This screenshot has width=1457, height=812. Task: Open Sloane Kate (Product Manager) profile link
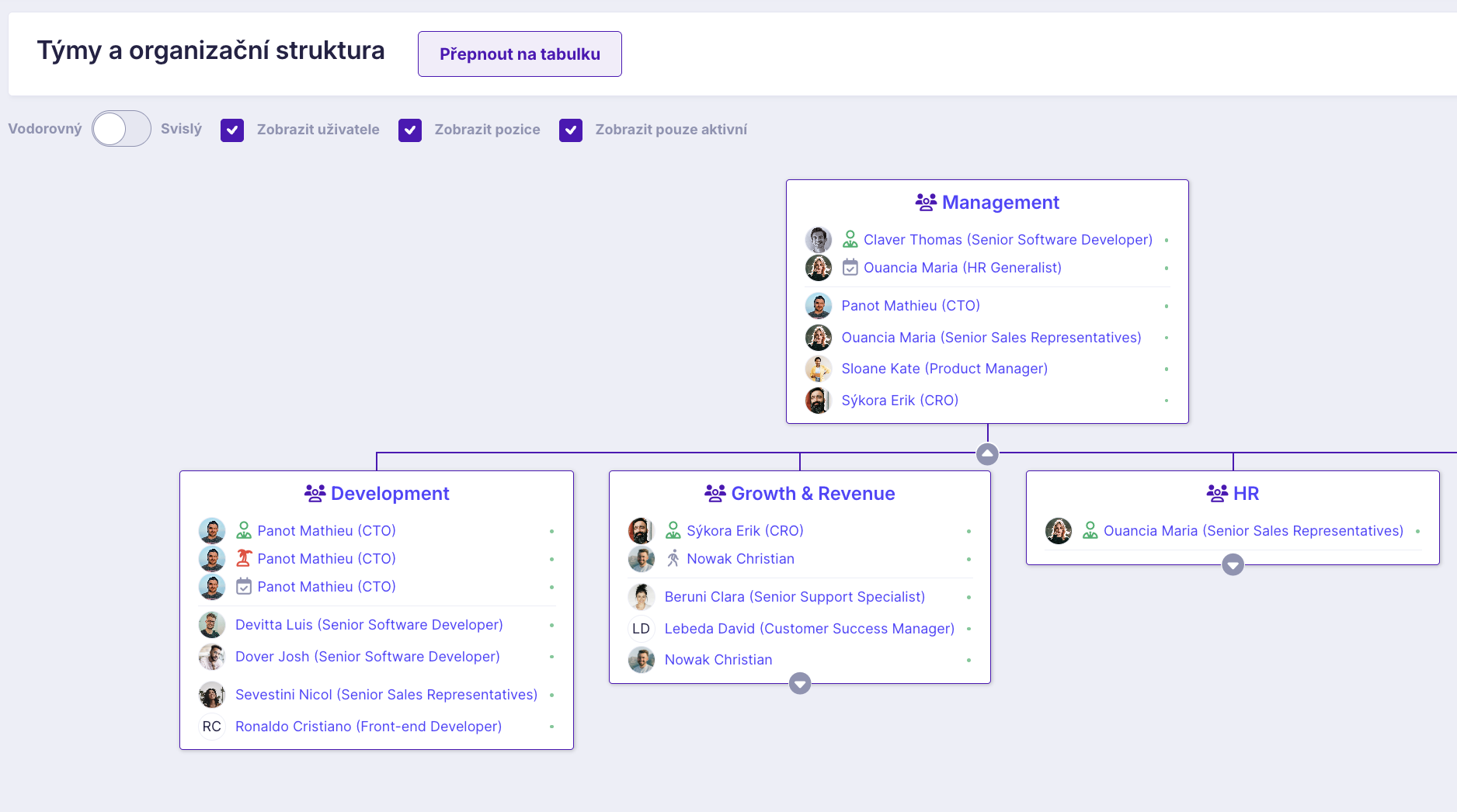(944, 369)
